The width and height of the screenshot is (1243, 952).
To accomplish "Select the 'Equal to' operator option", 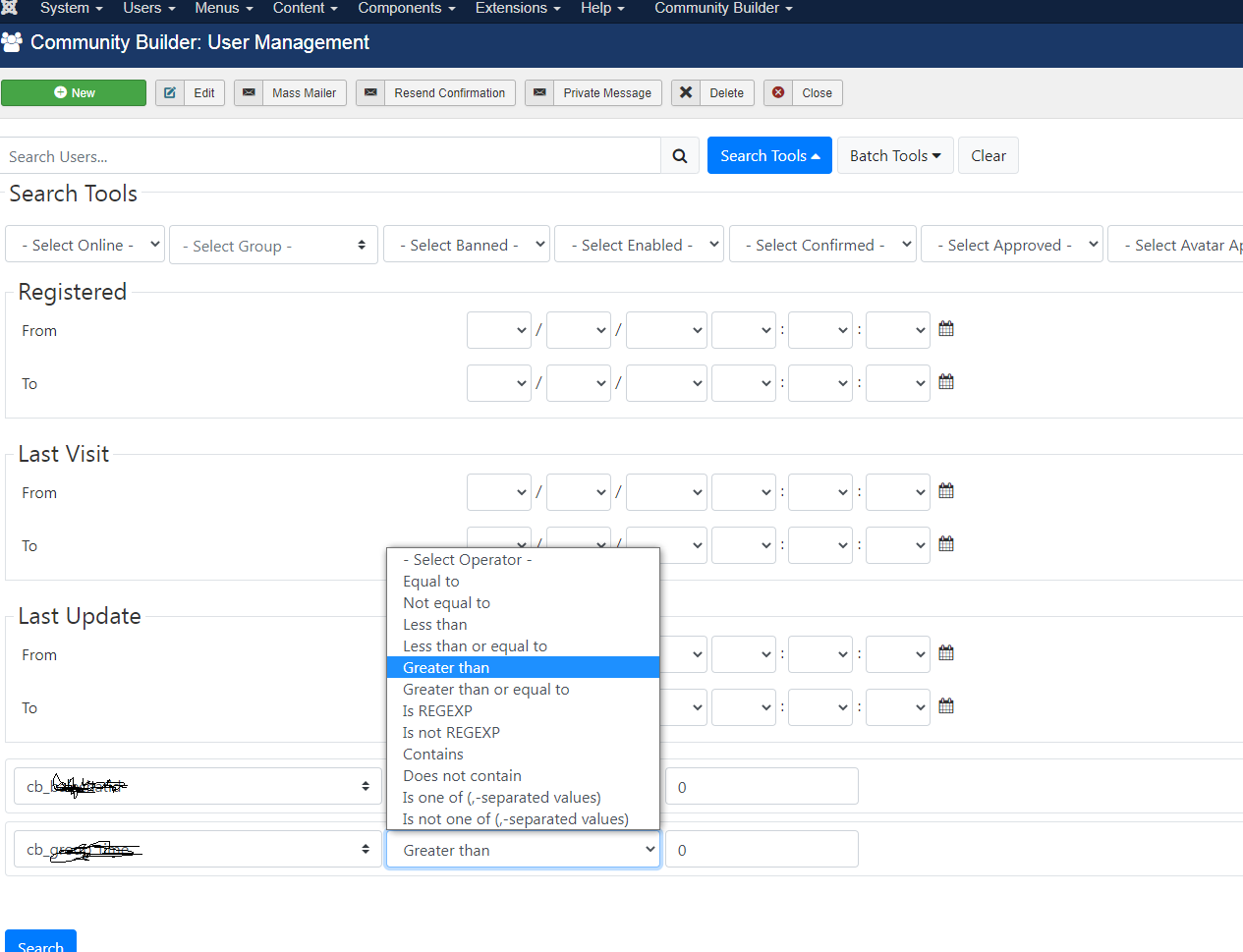I will coord(523,582).
